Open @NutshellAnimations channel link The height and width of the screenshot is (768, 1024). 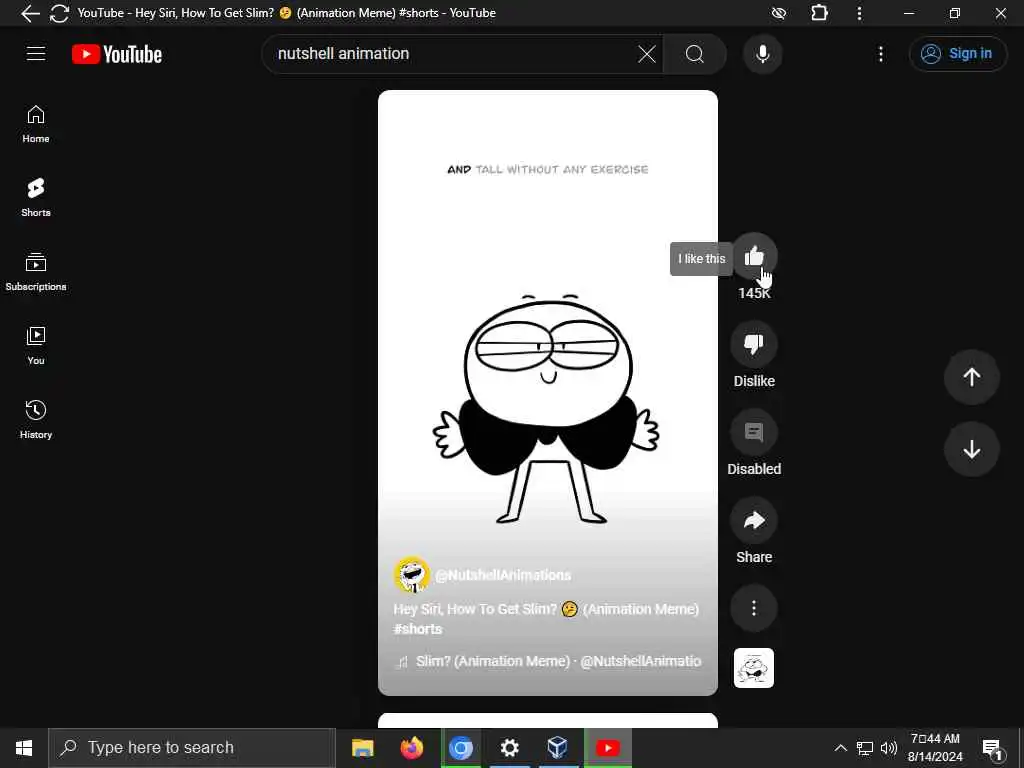tap(503, 575)
